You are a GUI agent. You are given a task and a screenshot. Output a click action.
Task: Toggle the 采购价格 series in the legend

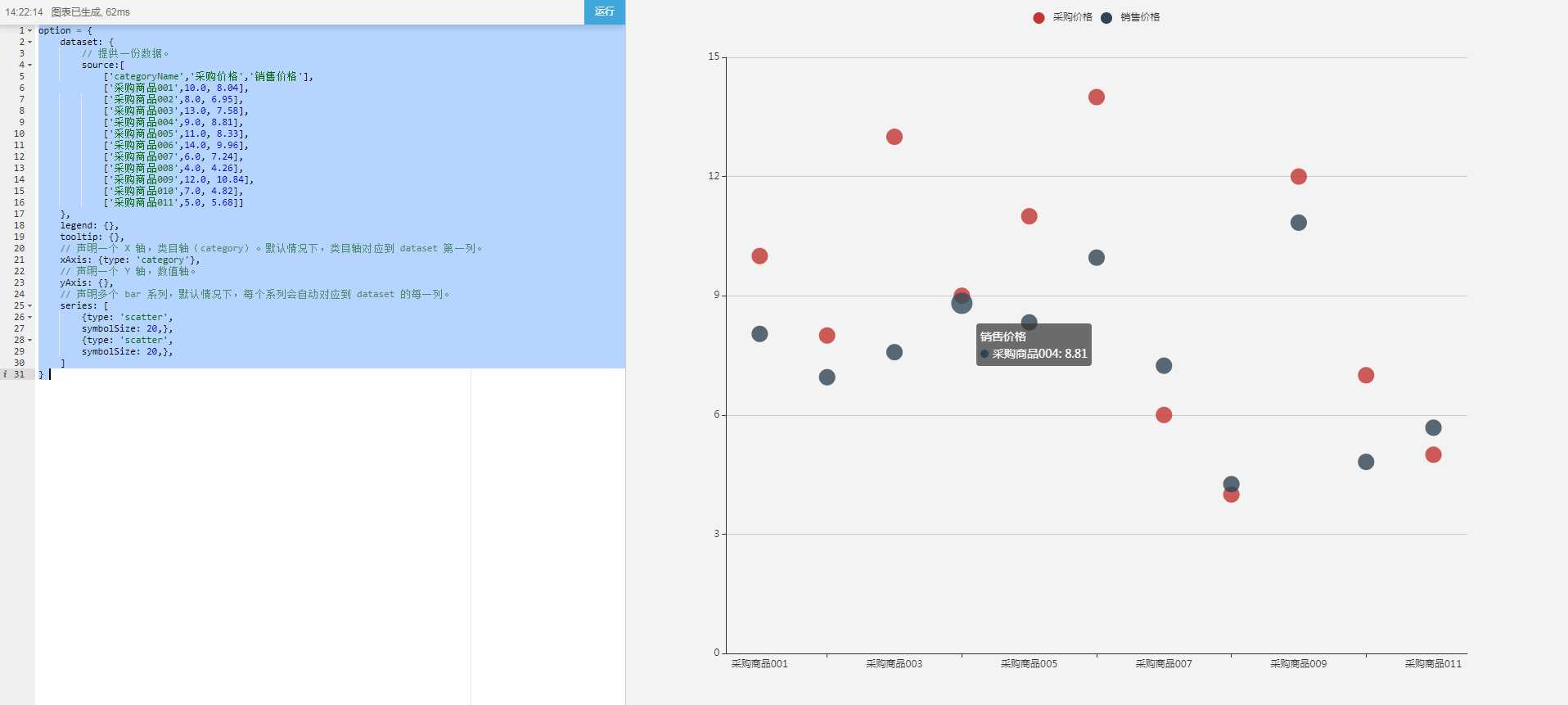point(1062,17)
